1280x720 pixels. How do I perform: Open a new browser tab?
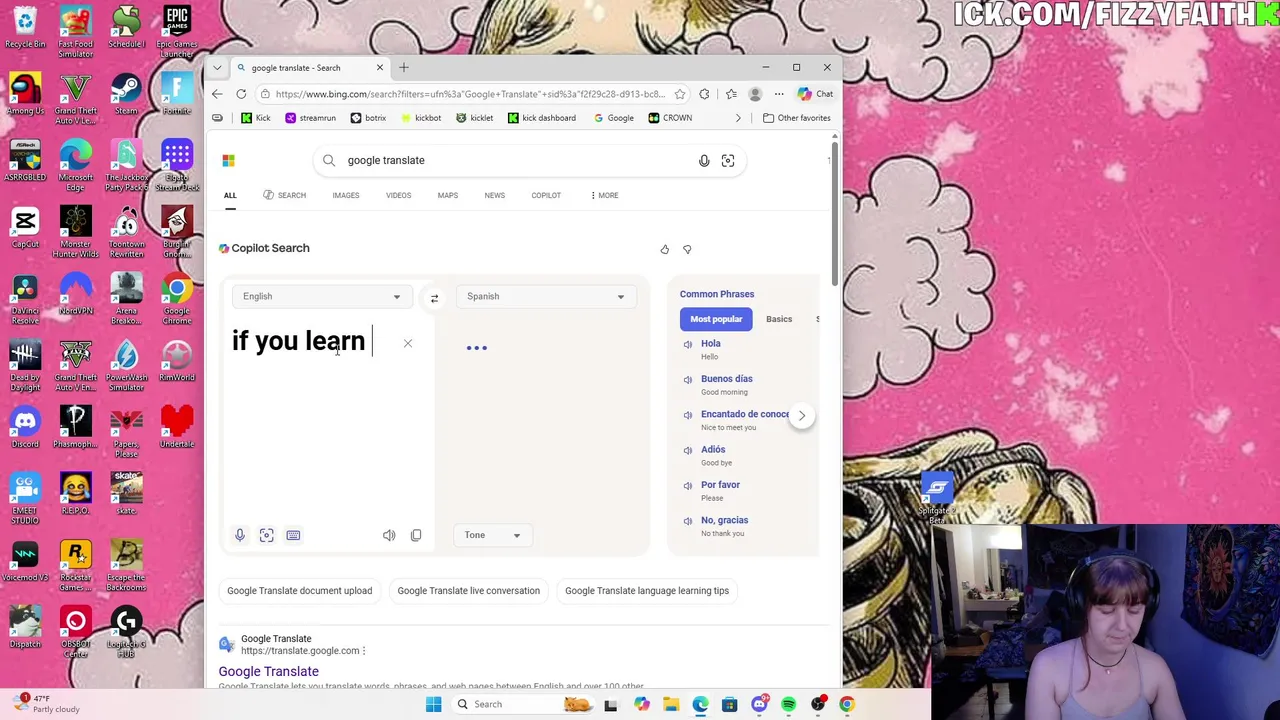coord(404,68)
